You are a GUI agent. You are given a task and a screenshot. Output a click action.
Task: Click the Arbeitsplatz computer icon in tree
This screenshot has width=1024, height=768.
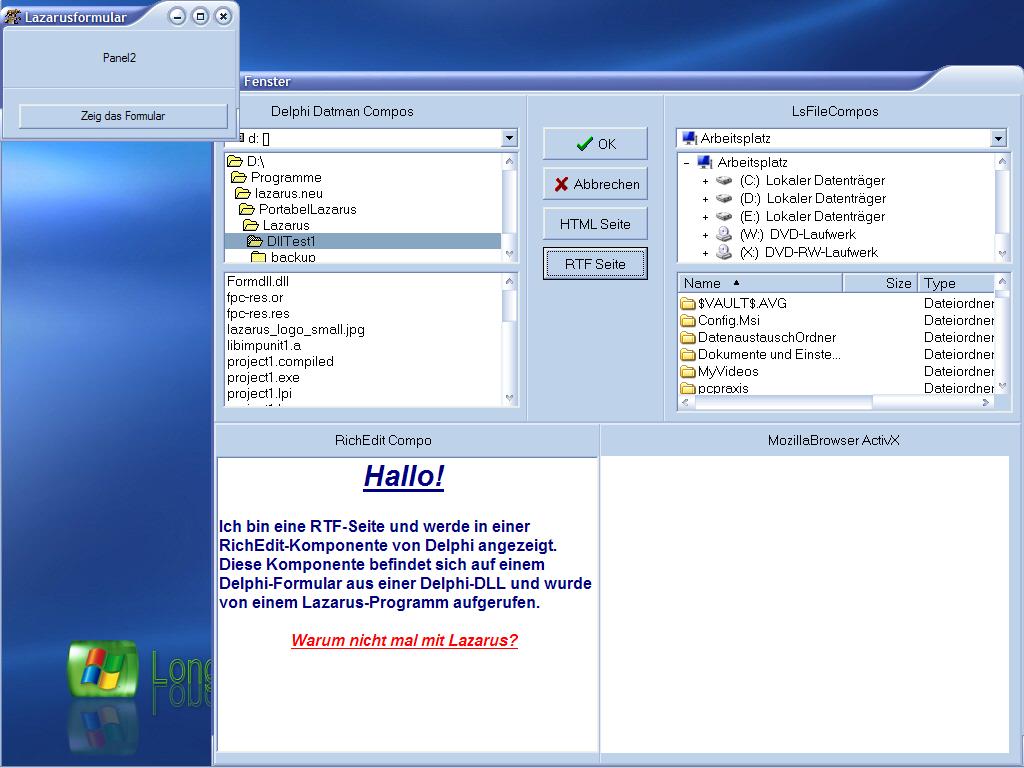[705, 162]
